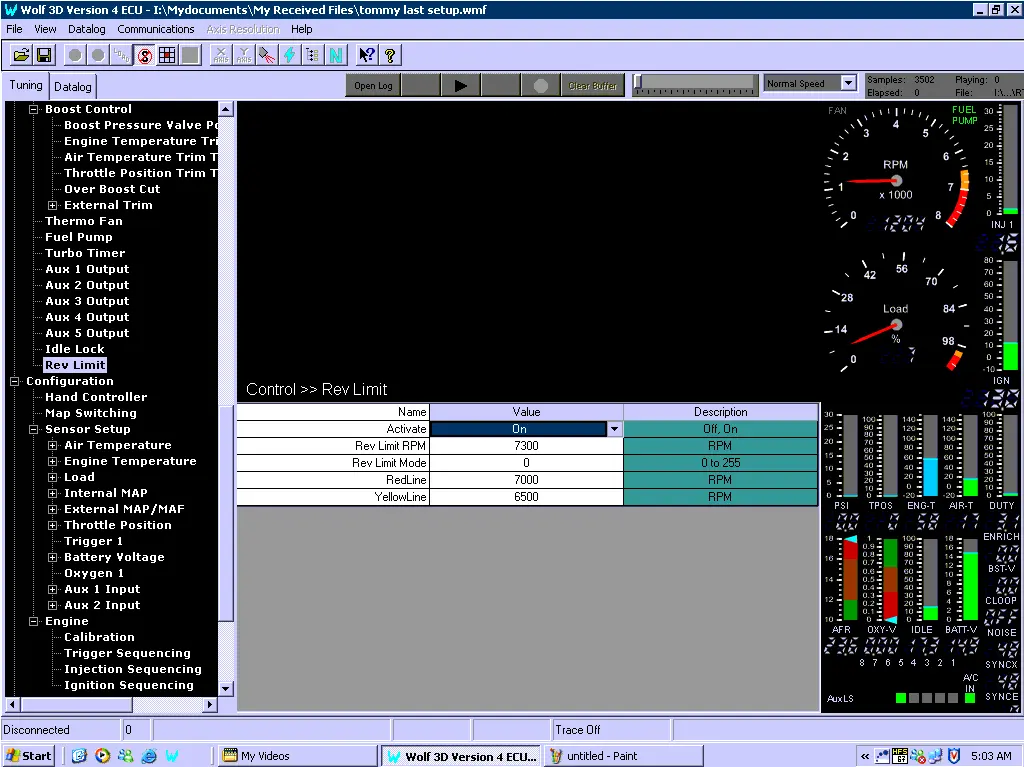
Task: Click the context help arrow-question icon
Action: coord(367,55)
